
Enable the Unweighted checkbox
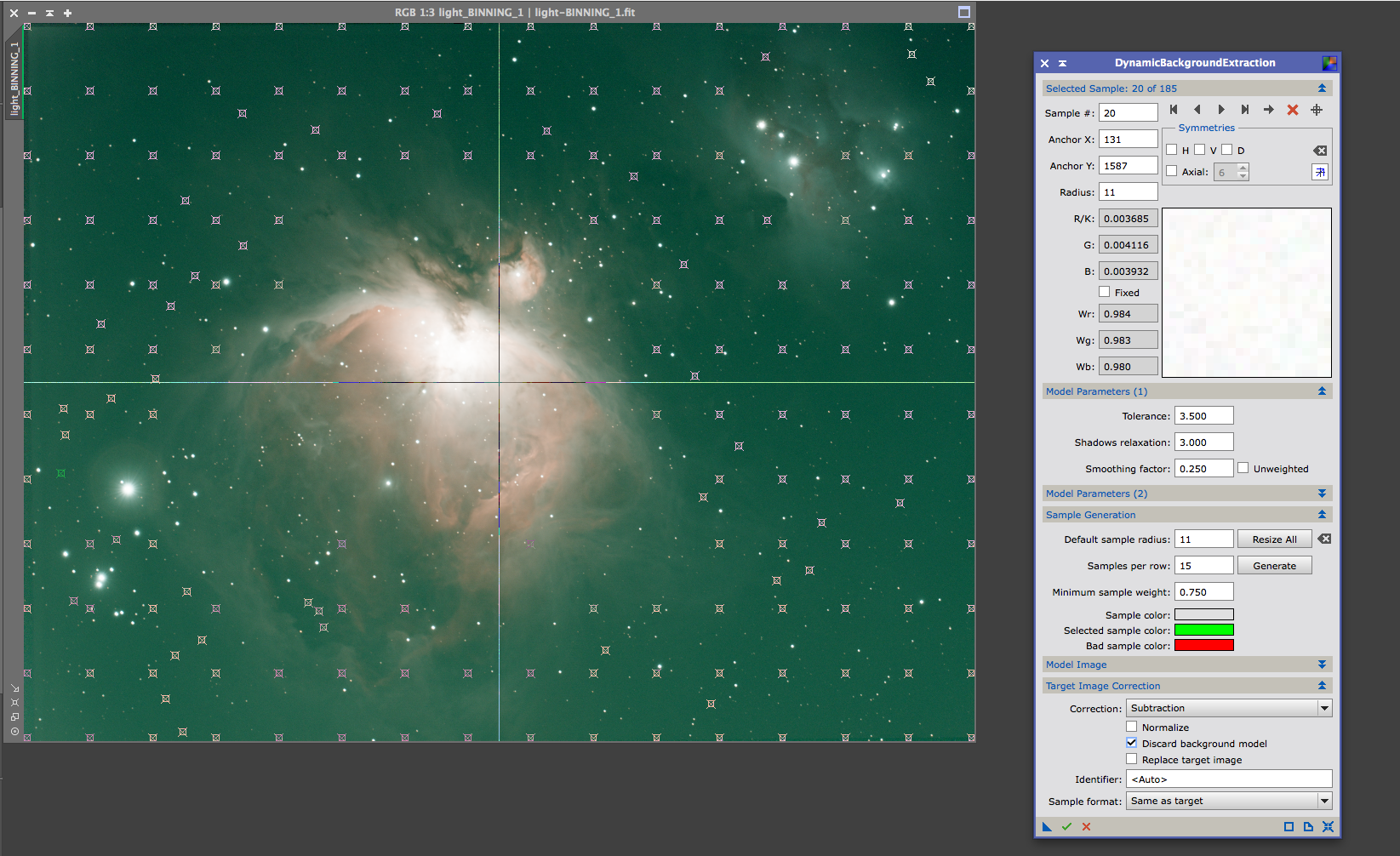point(1243,468)
